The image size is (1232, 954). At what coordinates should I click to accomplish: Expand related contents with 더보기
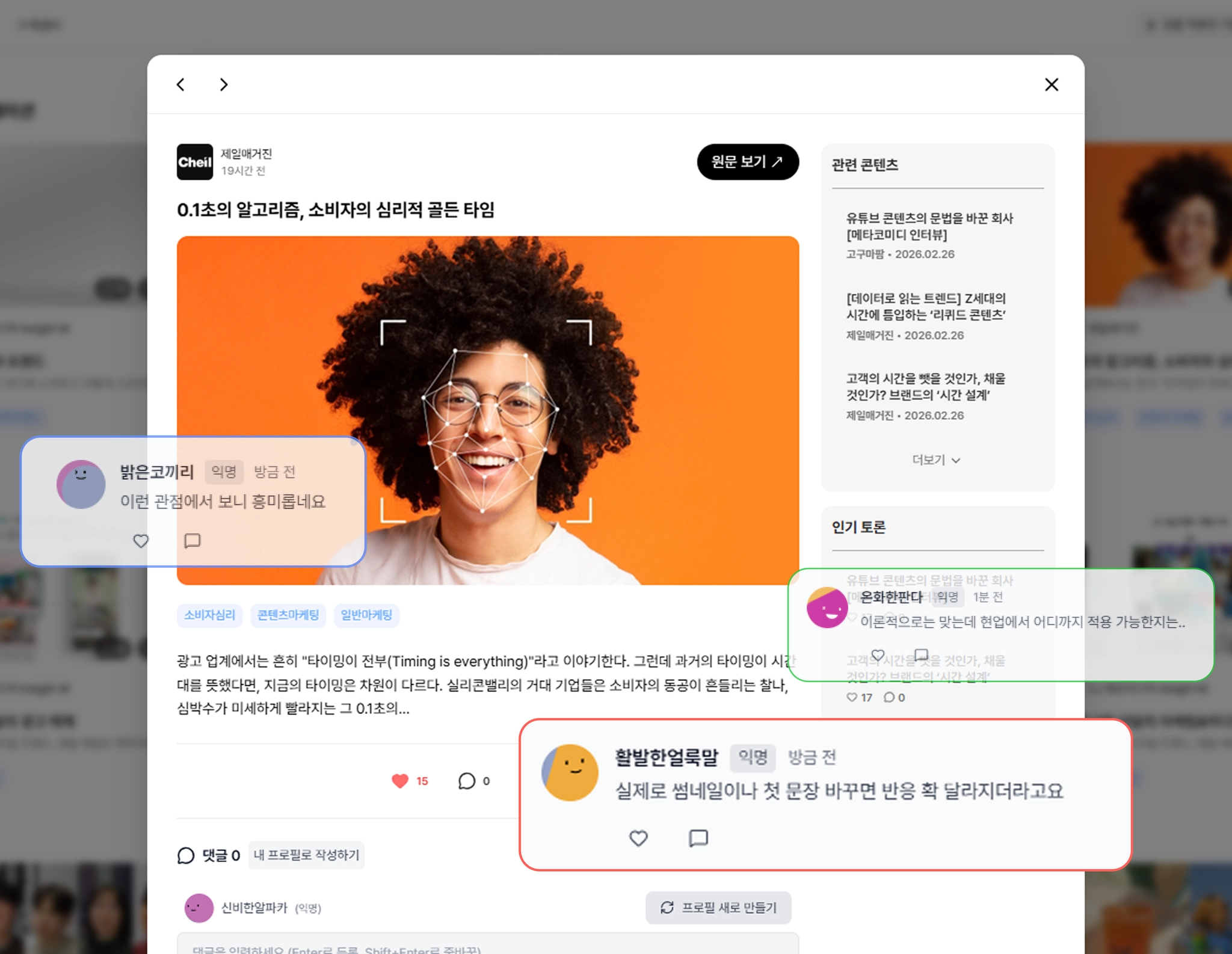pos(936,460)
